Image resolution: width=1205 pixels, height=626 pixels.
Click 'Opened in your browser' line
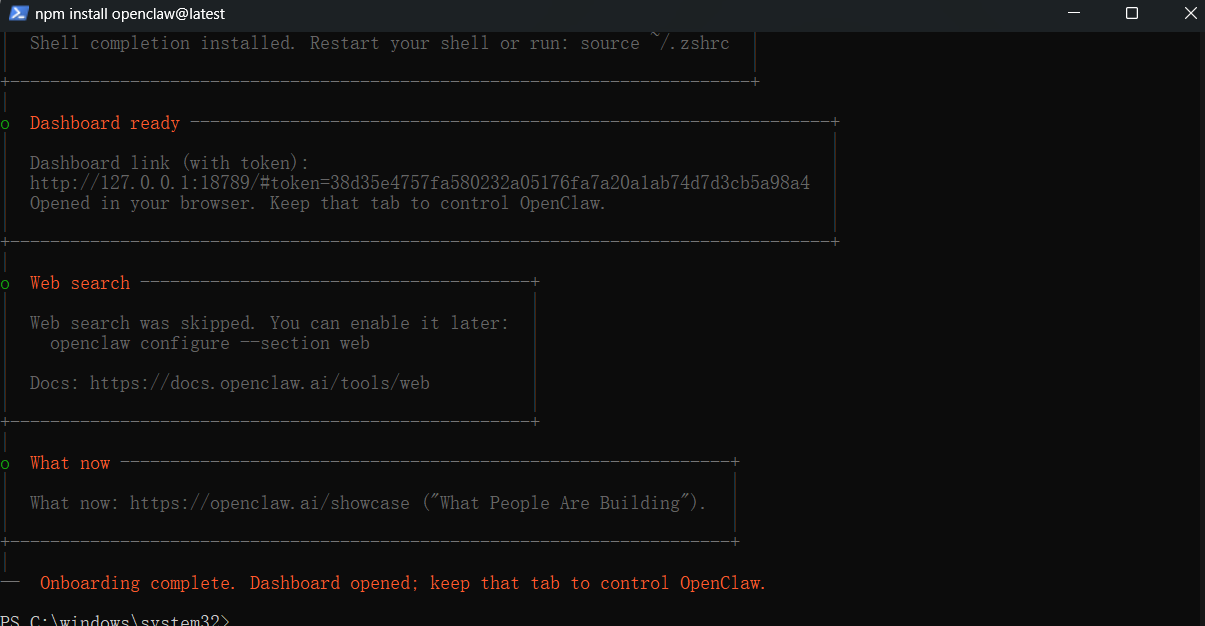318,203
